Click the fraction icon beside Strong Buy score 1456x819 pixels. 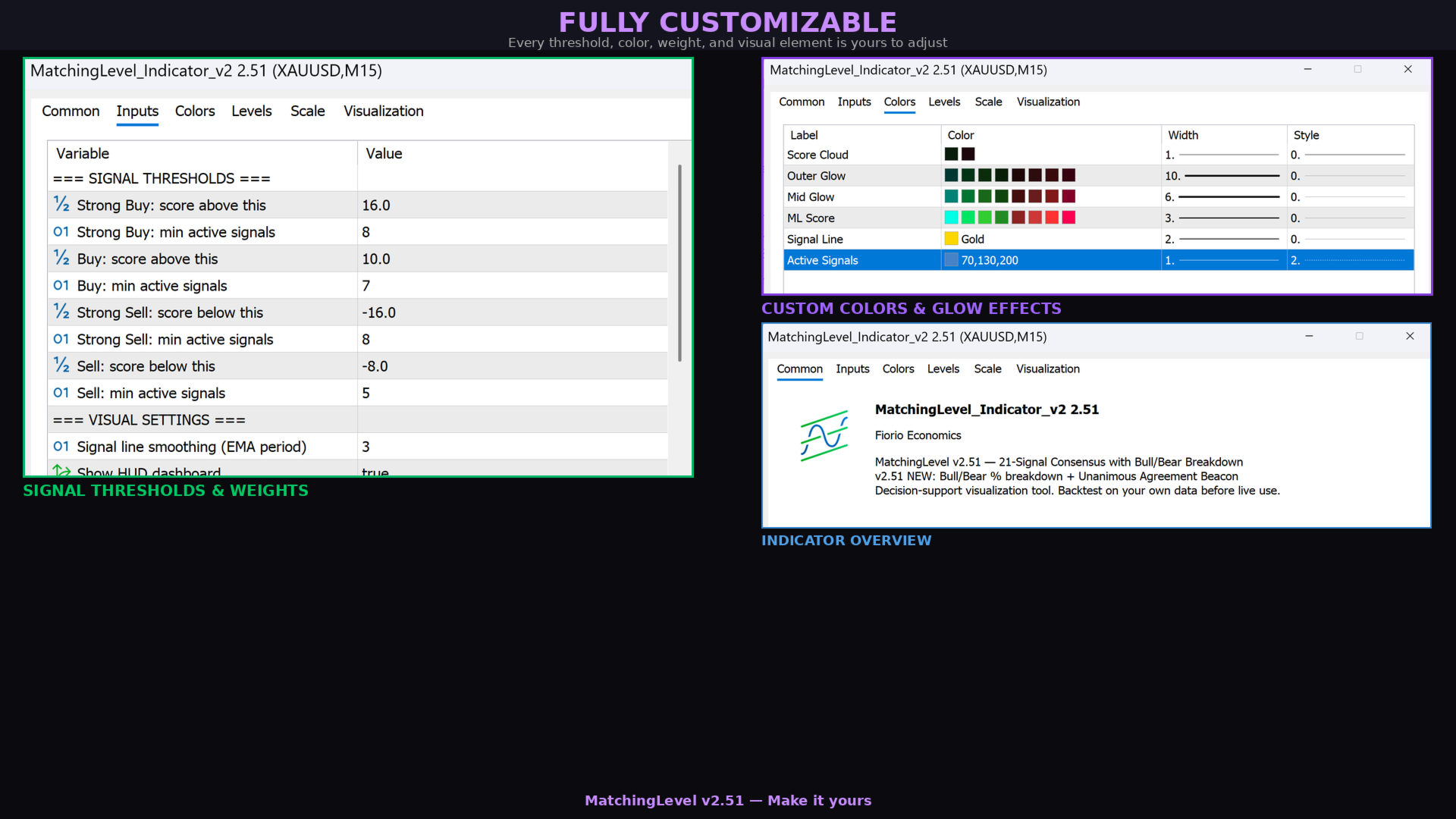pyautogui.click(x=61, y=205)
